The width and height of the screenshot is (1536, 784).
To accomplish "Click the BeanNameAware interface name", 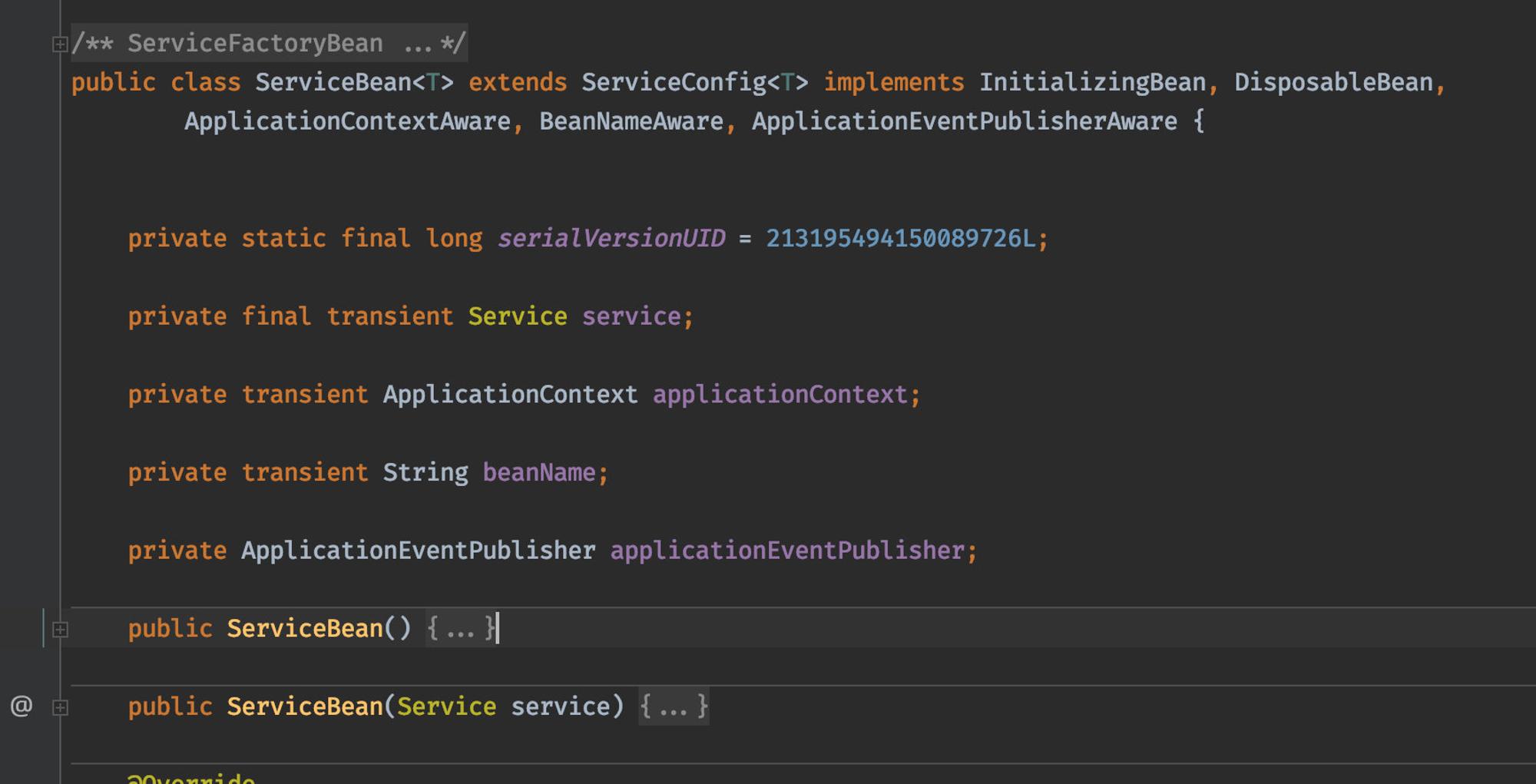I will (631, 121).
